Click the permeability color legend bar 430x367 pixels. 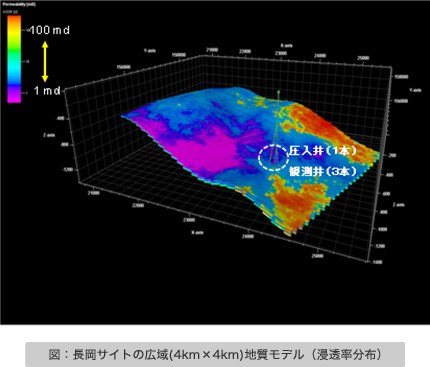point(14,59)
